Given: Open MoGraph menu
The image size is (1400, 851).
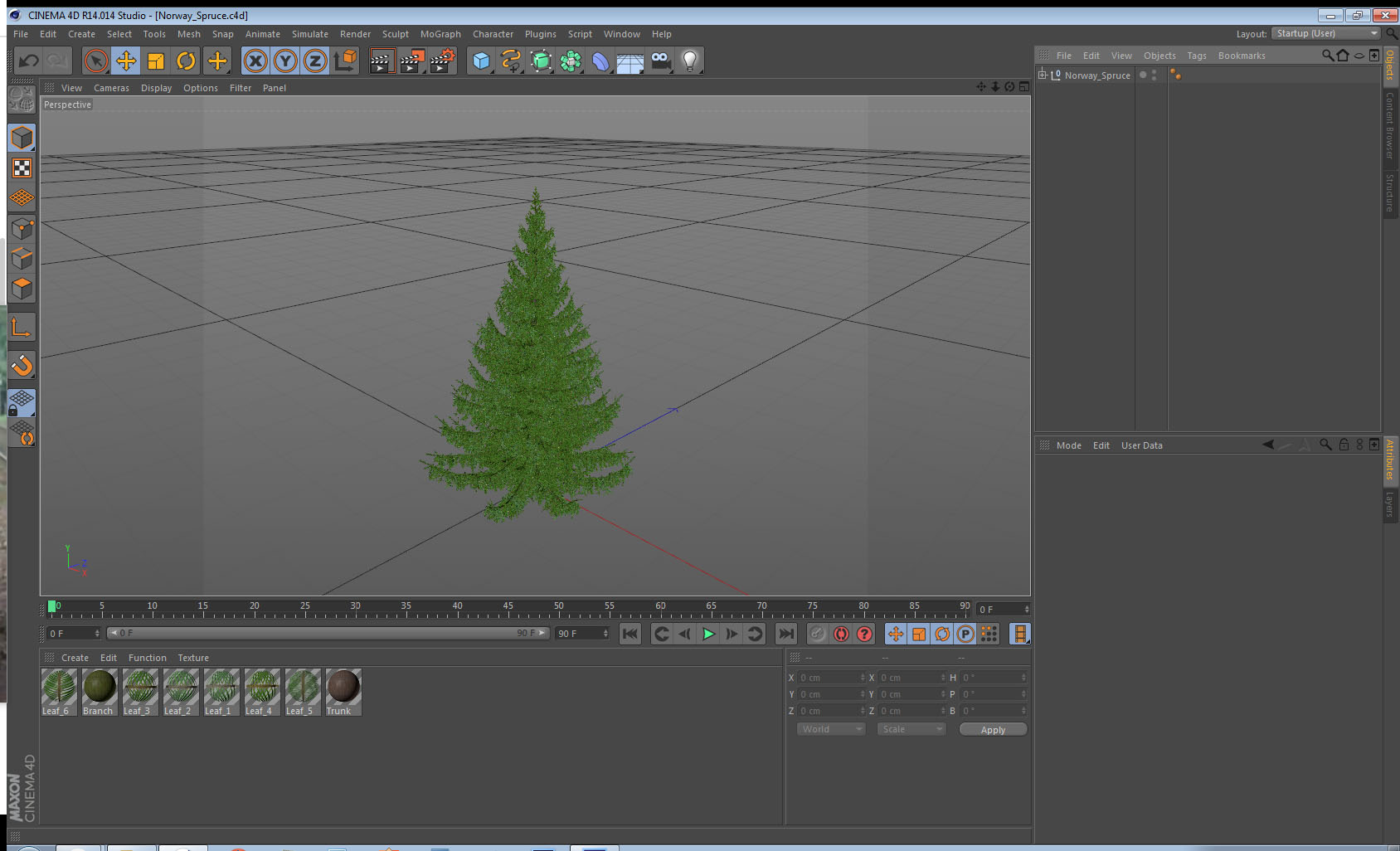Looking at the screenshot, I should pyautogui.click(x=440, y=34).
